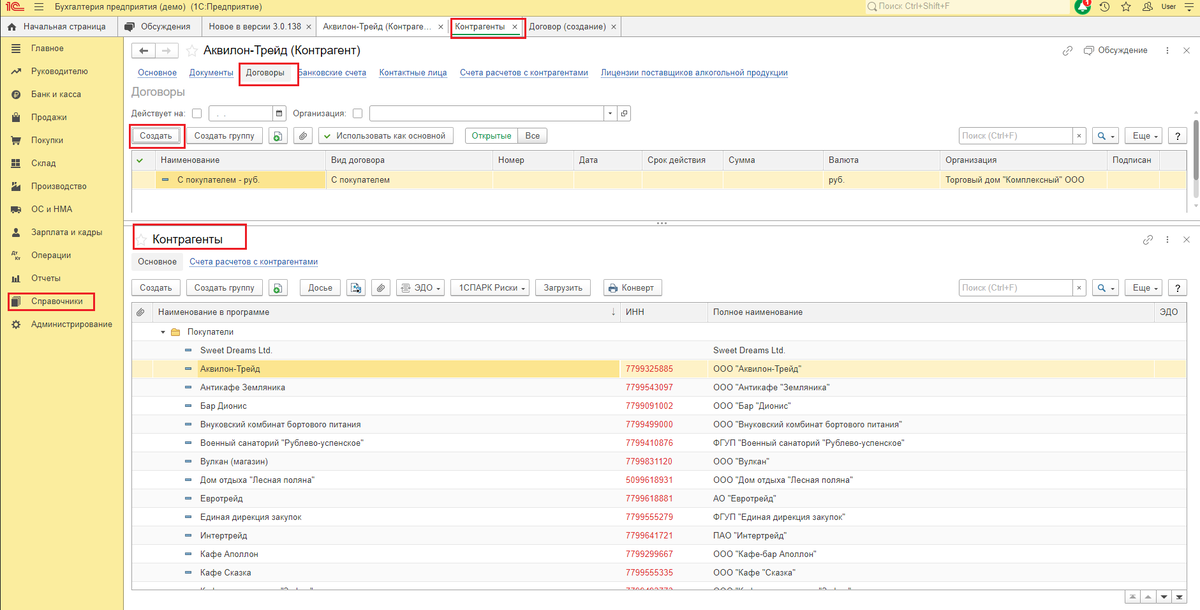The image size is (1200, 610).
Task: Switch to the Начальная страница tab
Action: coord(59,26)
